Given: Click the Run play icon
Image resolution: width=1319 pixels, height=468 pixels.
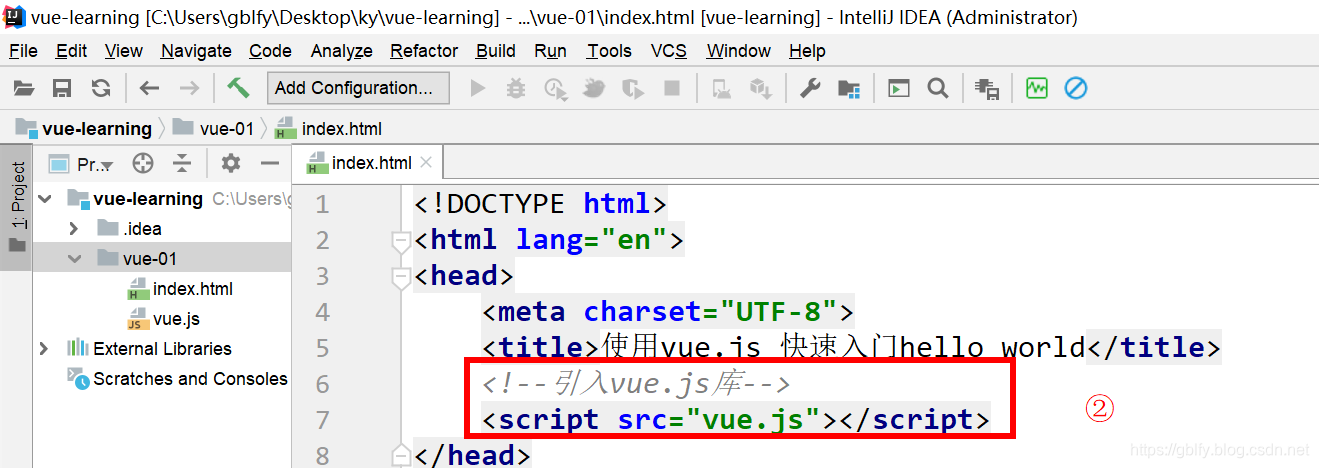Looking at the screenshot, I should pyautogui.click(x=478, y=89).
